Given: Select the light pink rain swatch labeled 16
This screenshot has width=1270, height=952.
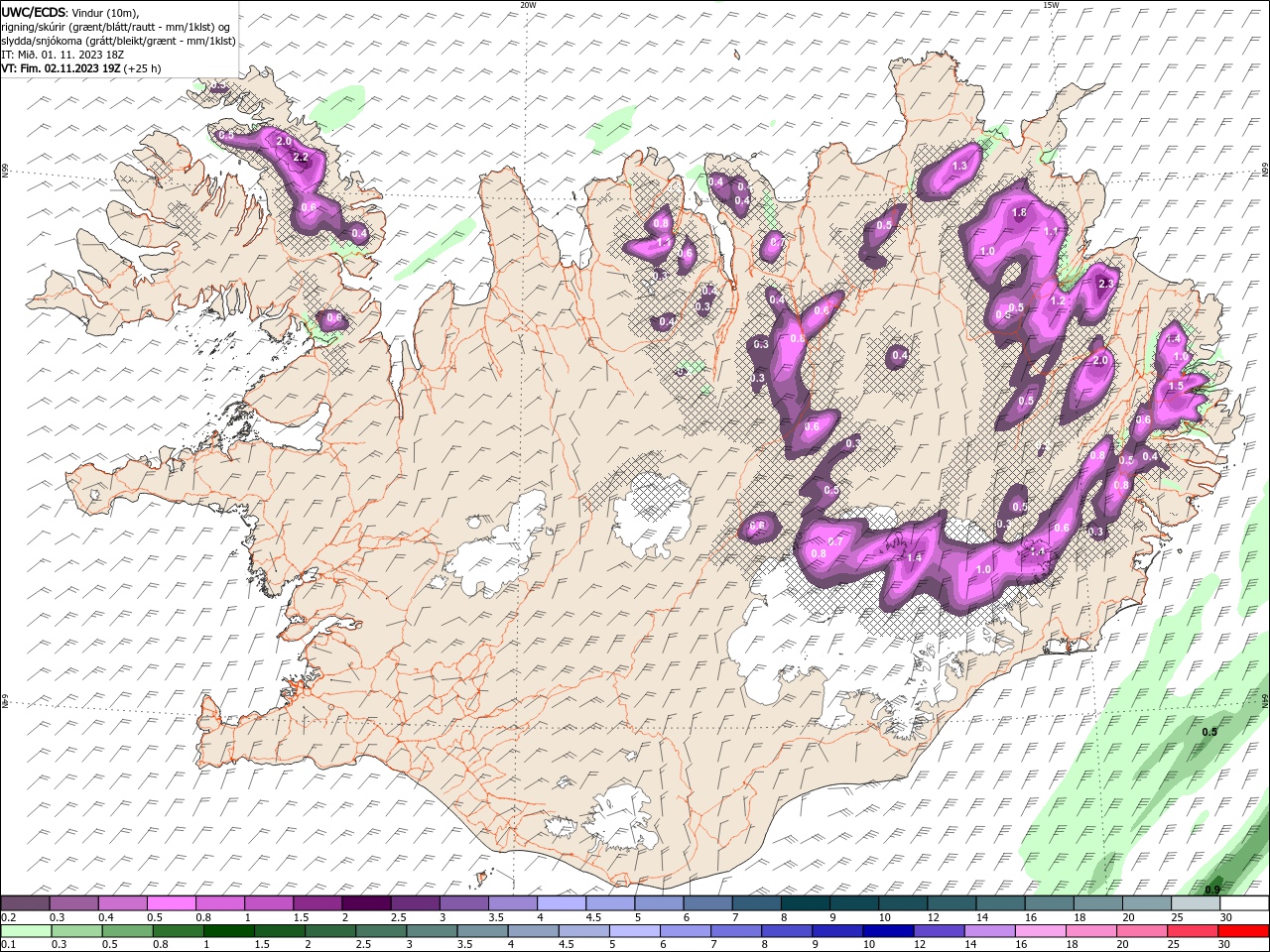Looking at the screenshot, I should (x=1039, y=931).
